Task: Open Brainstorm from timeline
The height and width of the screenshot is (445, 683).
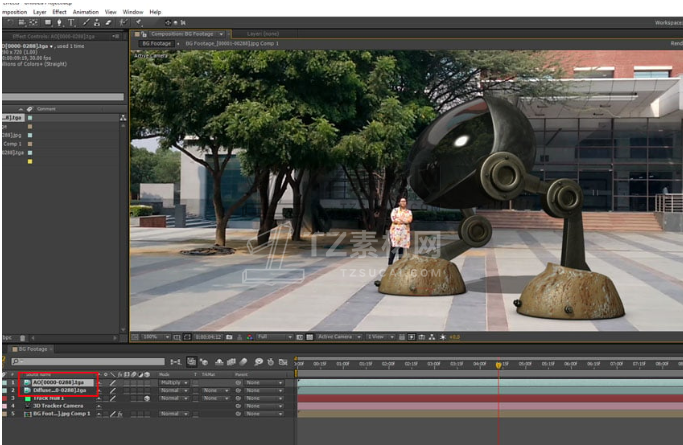Action: [x=258, y=362]
